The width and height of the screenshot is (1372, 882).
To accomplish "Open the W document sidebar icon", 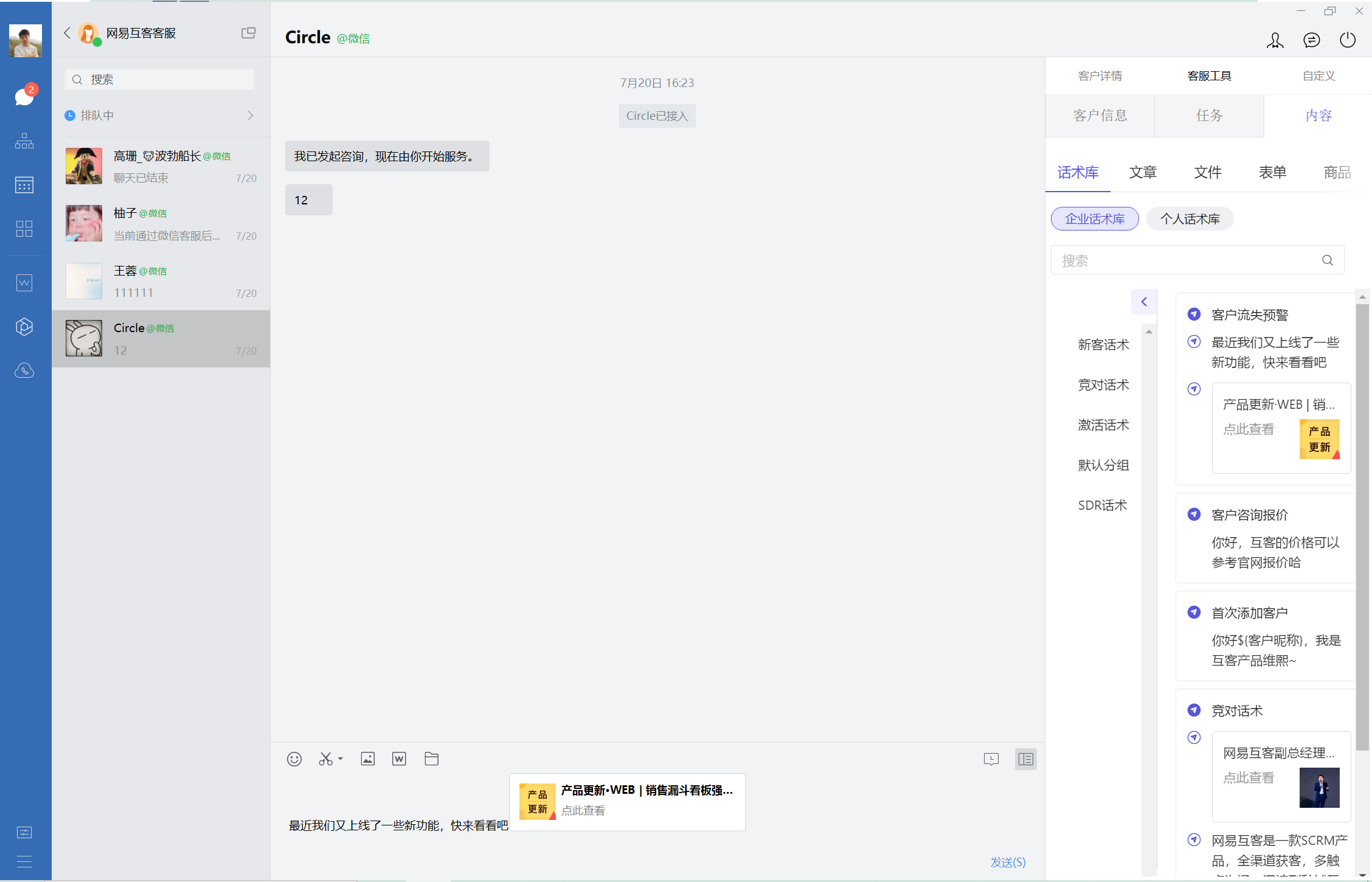I will (x=24, y=283).
